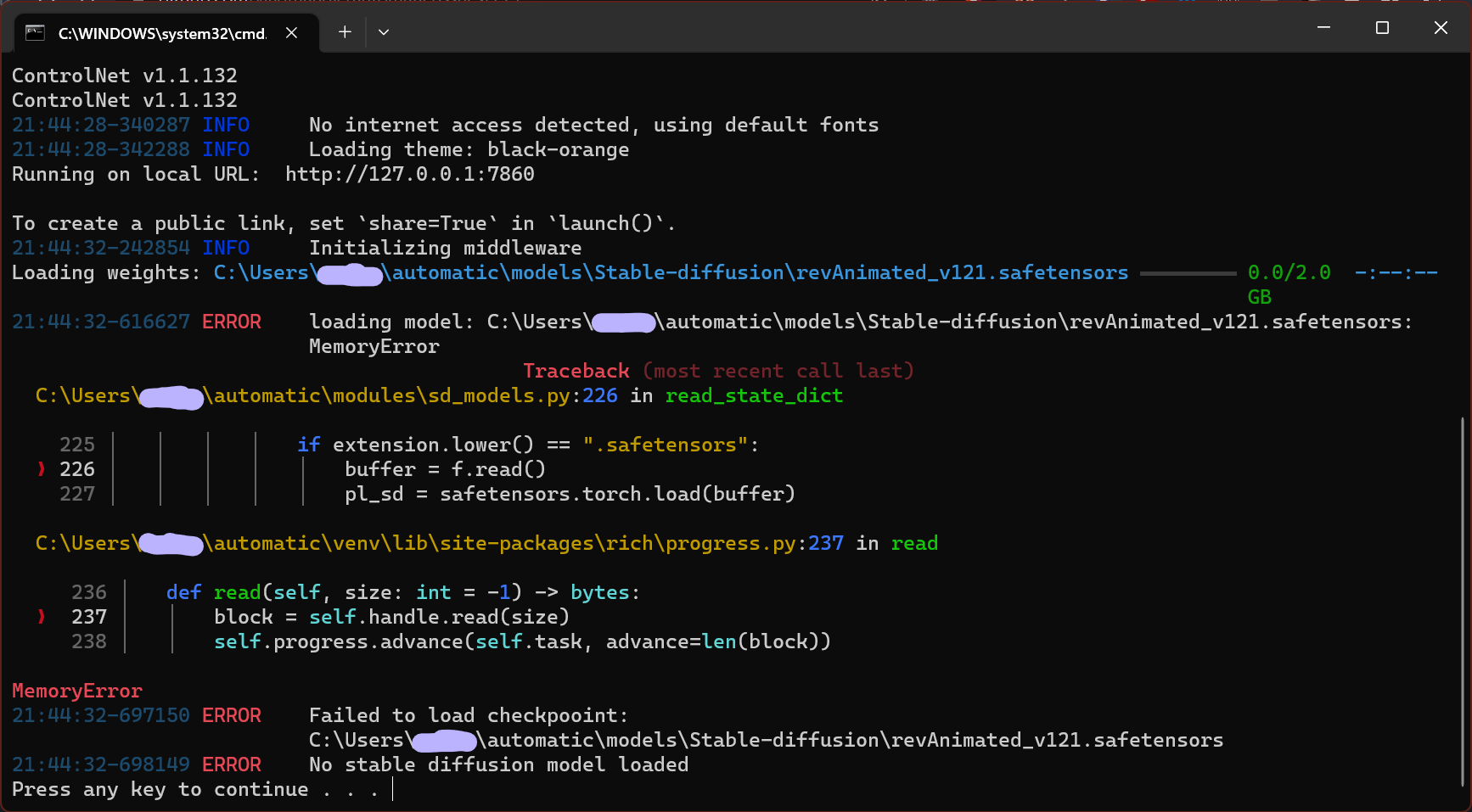
Task: Place cursor at the Press any key prompt
Action: (x=392, y=789)
